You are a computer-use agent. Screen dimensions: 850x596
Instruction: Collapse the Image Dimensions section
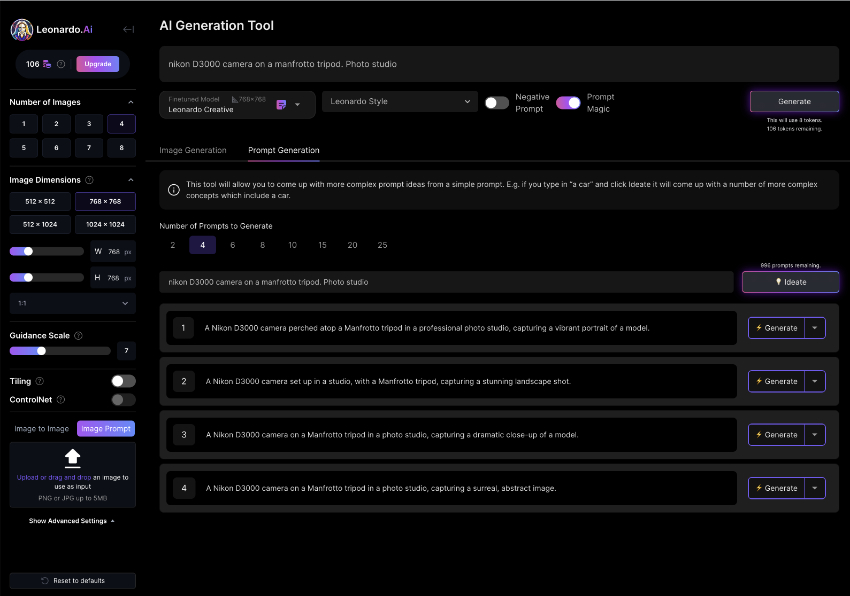[131, 180]
